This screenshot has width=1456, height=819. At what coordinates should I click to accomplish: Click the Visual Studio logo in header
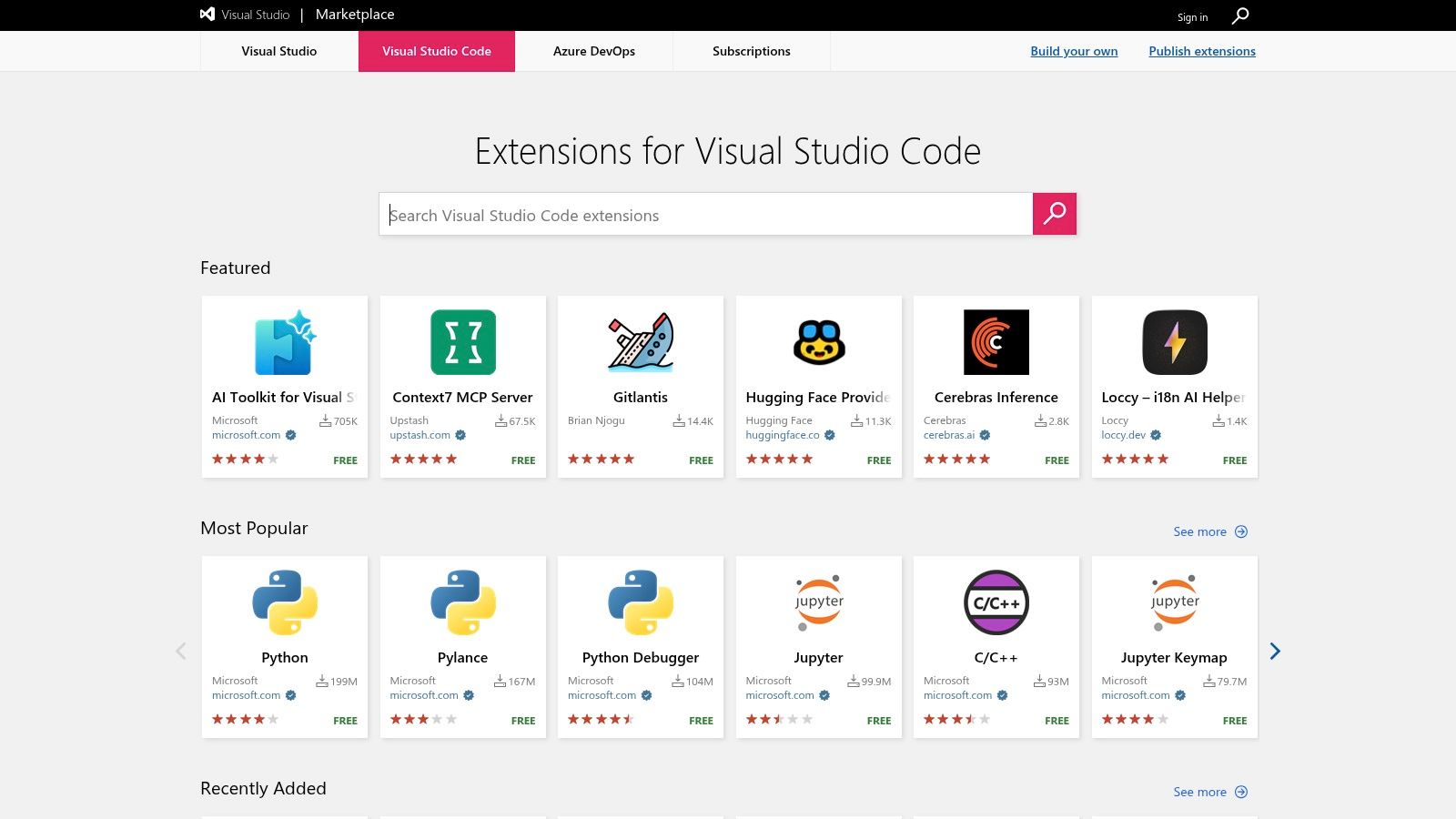coord(207,15)
